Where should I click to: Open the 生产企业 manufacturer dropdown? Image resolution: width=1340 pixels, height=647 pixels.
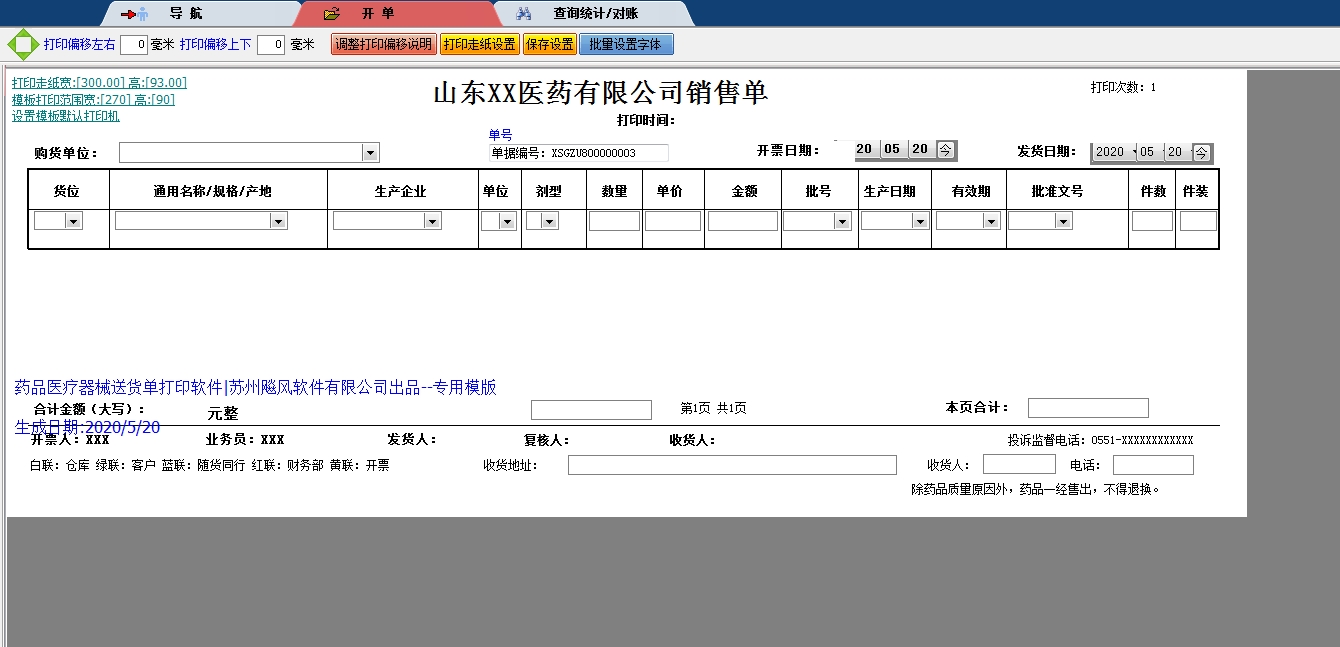click(x=431, y=220)
